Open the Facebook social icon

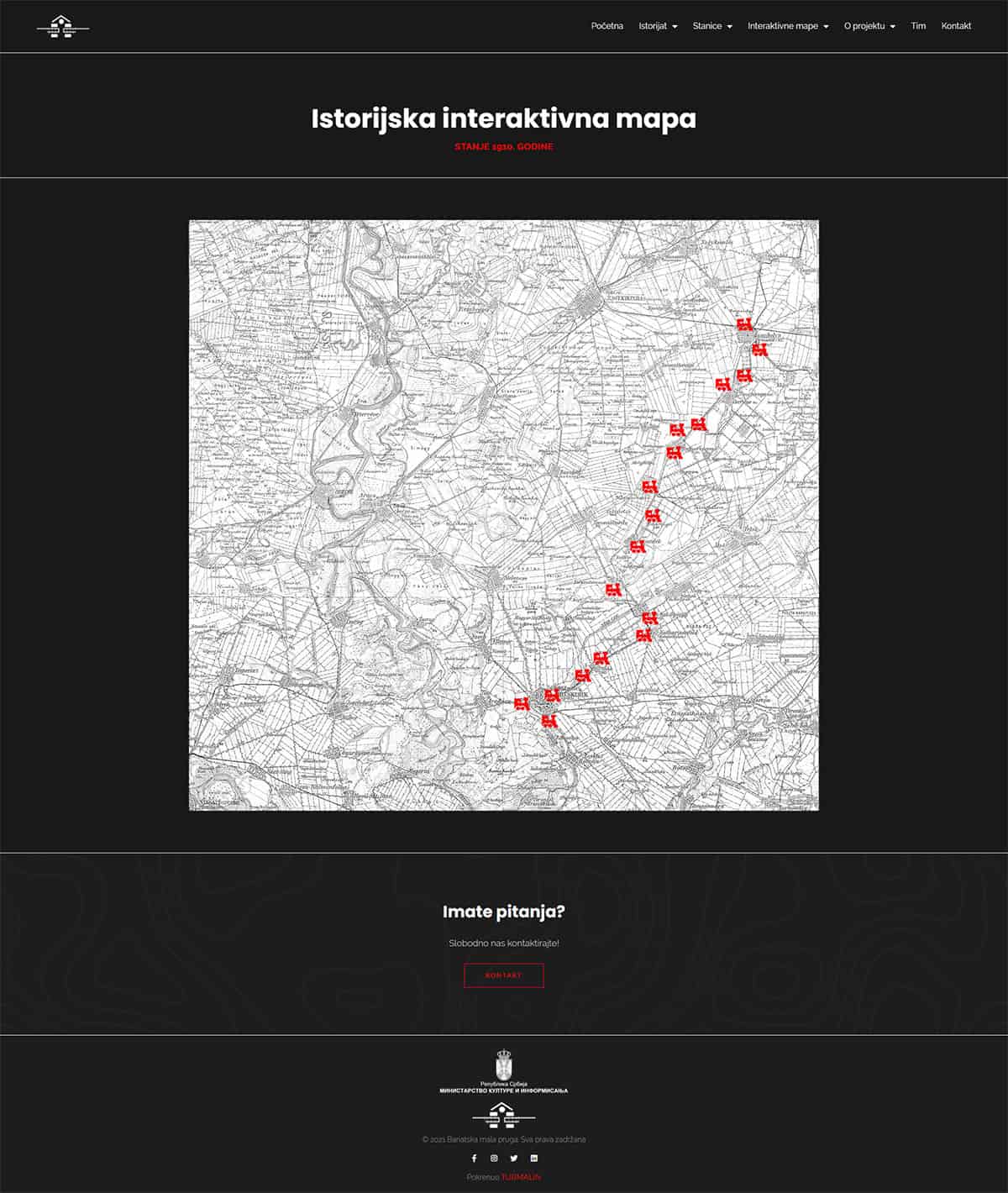click(474, 1159)
